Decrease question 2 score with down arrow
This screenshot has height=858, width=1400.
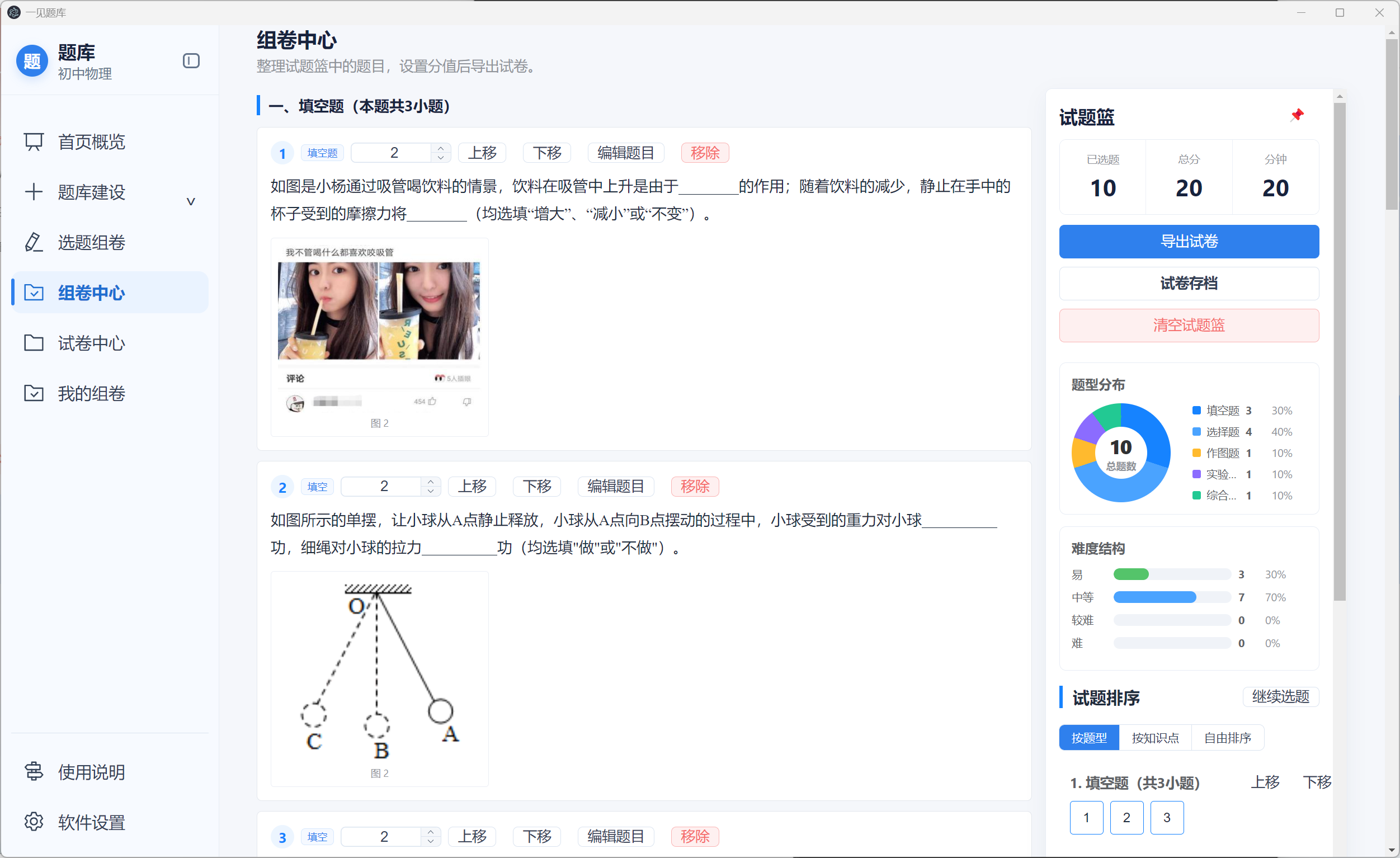point(431,491)
